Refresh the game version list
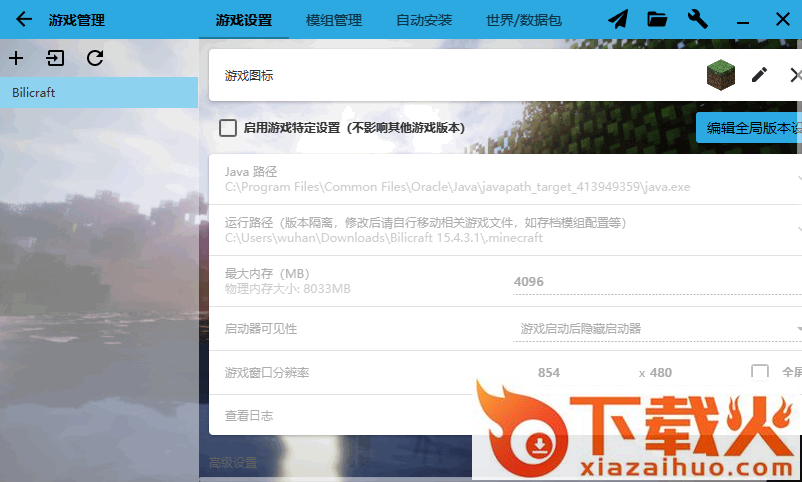Image resolution: width=802 pixels, height=482 pixels. (x=95, y=58)
